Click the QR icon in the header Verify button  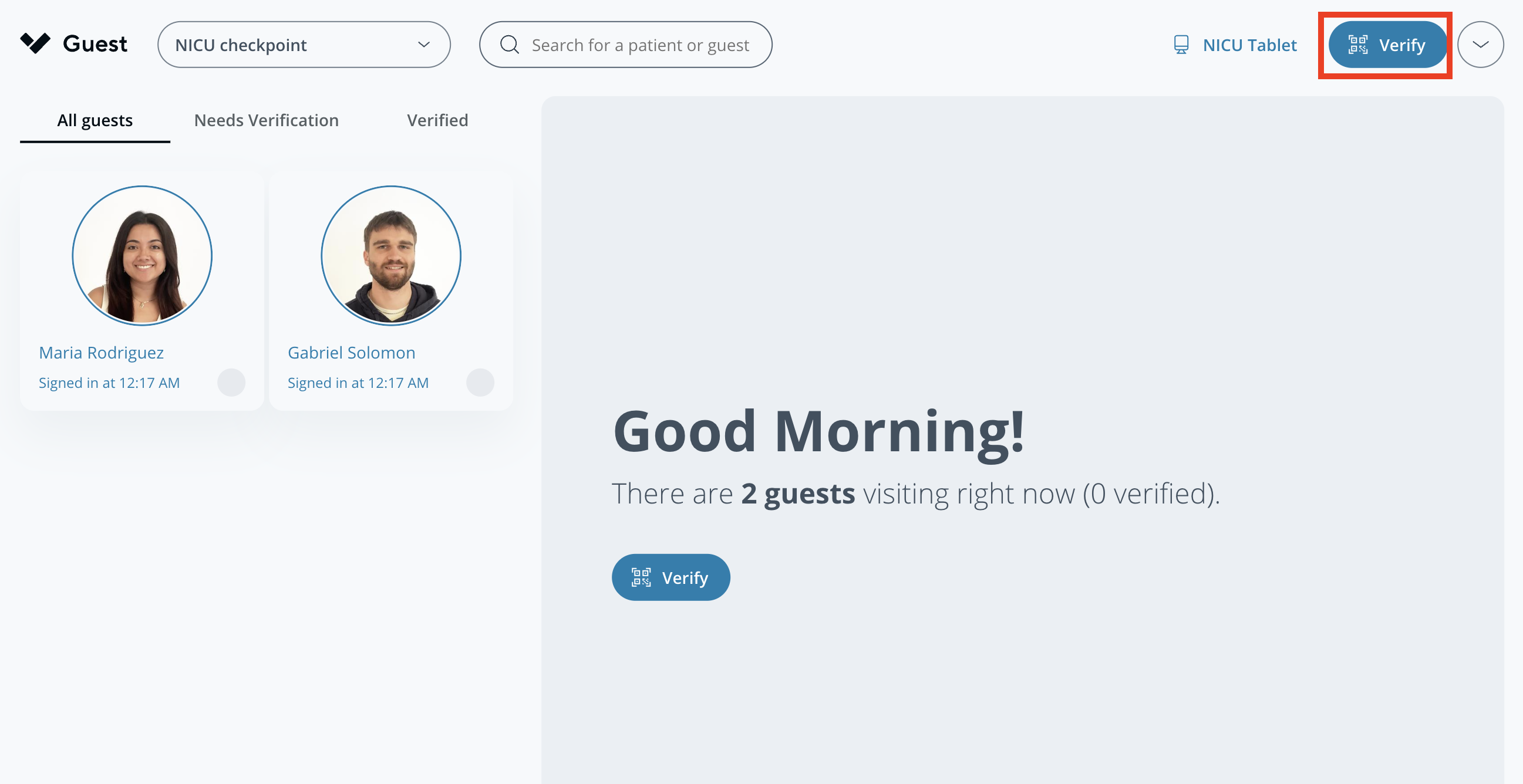click(x=1357, y=45)
